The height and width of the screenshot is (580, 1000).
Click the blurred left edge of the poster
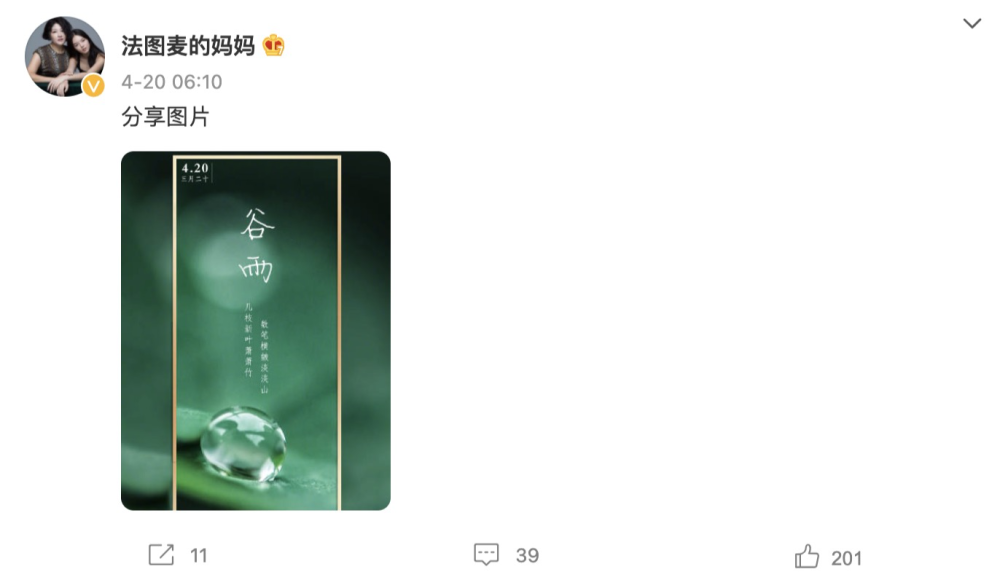(147, 331)
